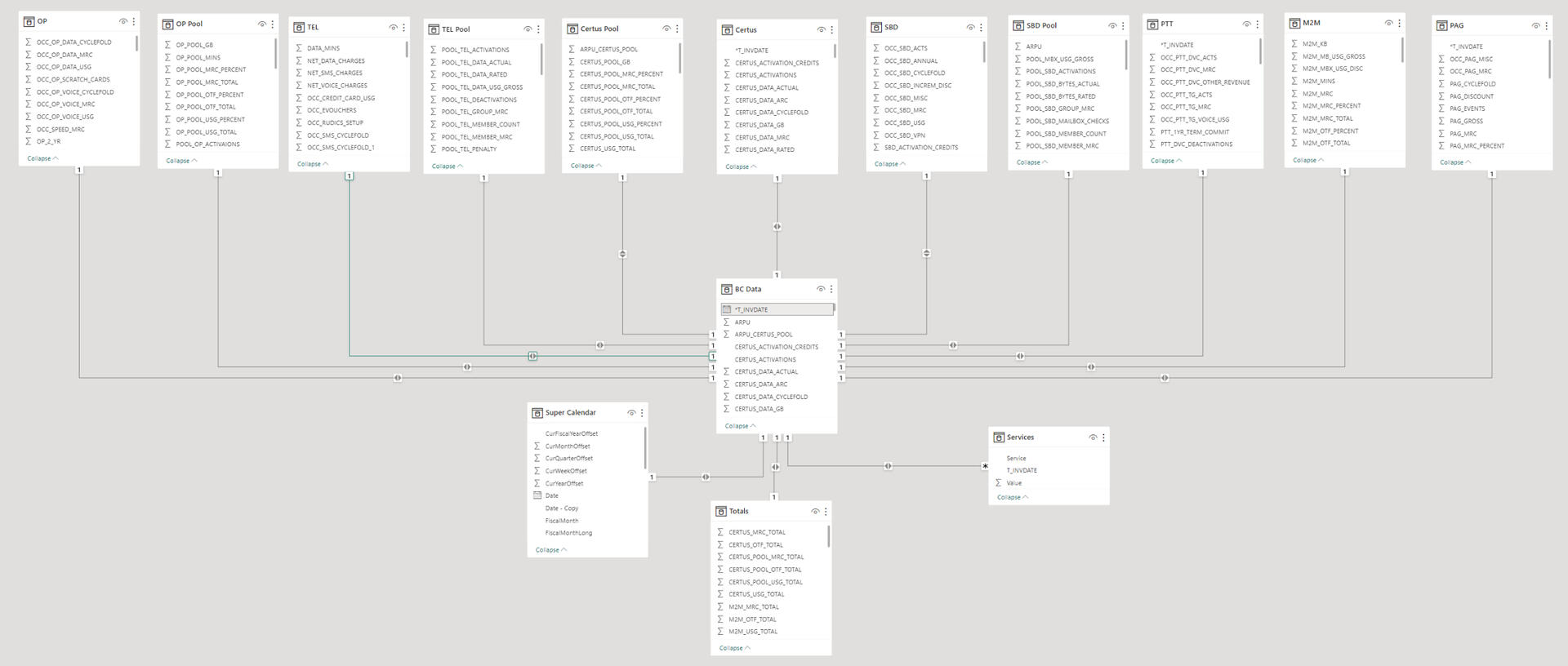Open more options on the M2M table
Image resolution: width=1568 pixels, height=666 pixels.
1399,24
